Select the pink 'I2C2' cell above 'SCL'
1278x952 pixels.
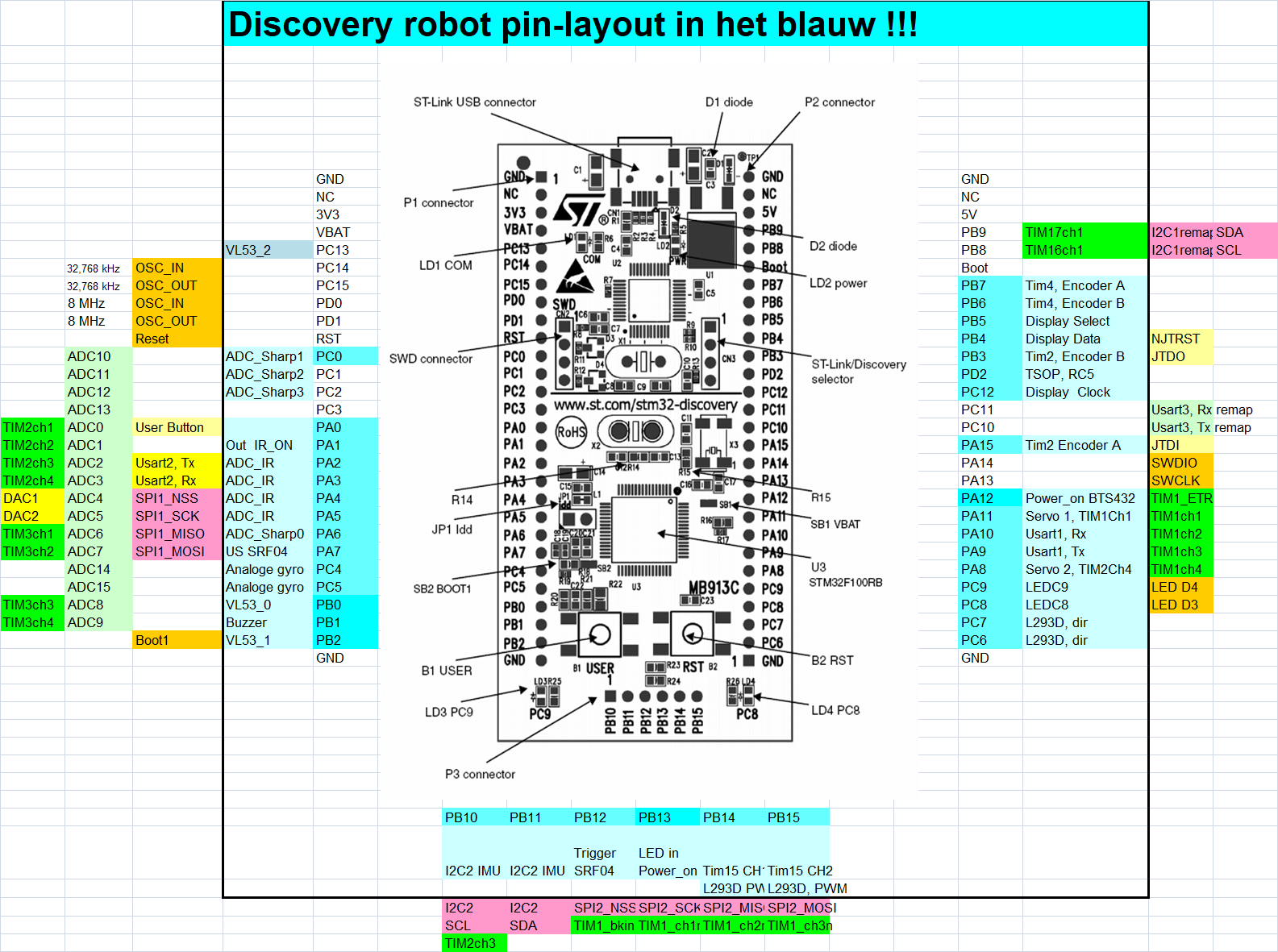pos(474,908)
